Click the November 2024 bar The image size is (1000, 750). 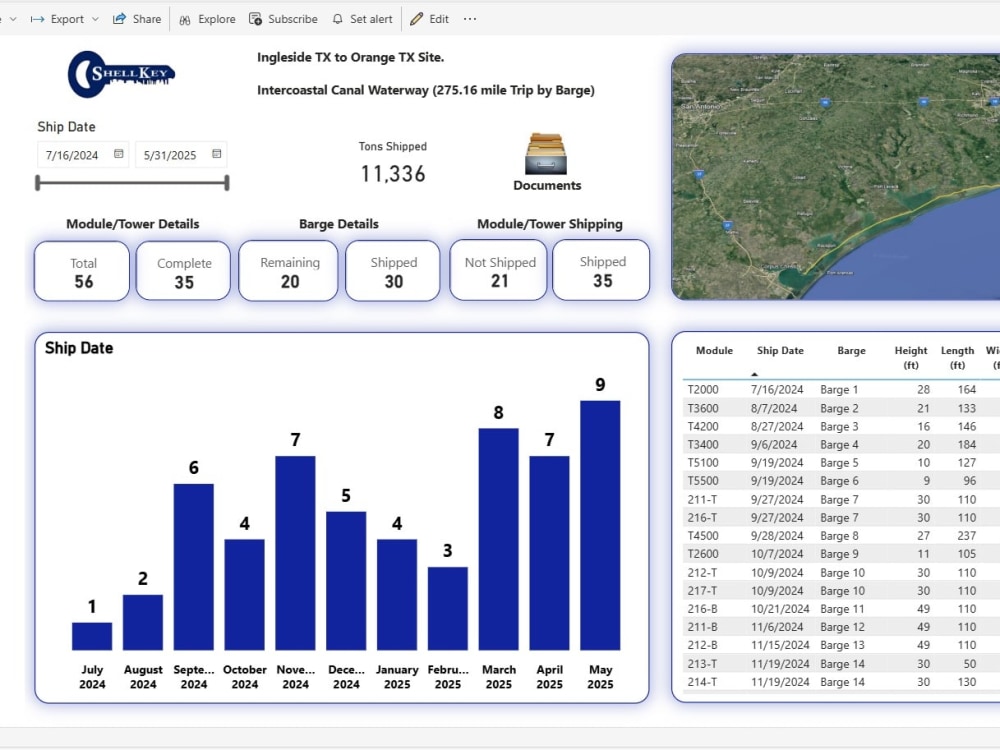point(295,553)
